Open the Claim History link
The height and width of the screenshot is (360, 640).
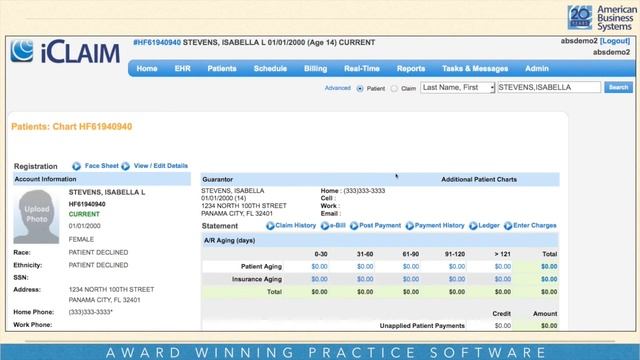pos(296,225)
